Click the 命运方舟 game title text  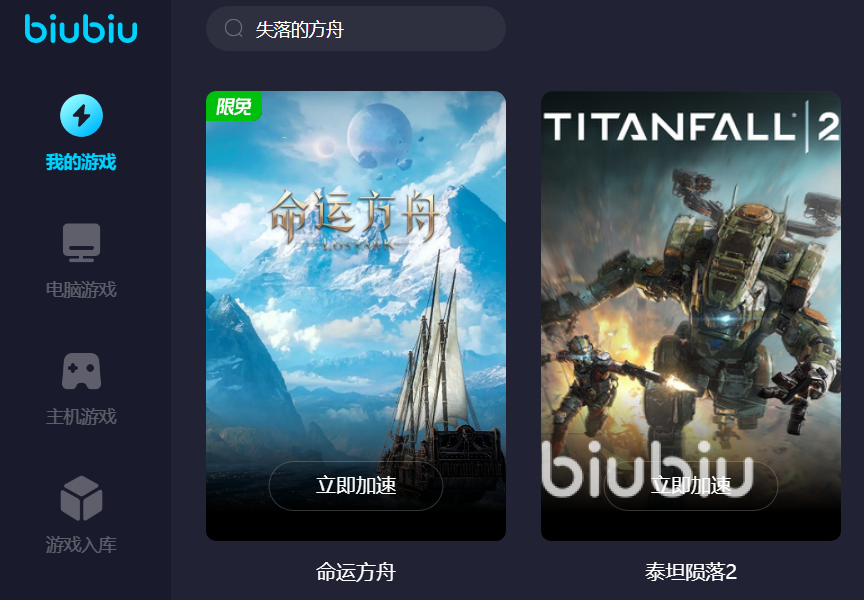[356, 572]
